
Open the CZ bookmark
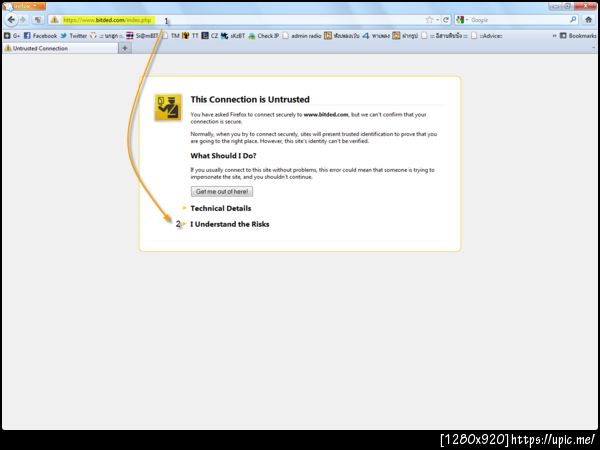[x=210, y=36]
